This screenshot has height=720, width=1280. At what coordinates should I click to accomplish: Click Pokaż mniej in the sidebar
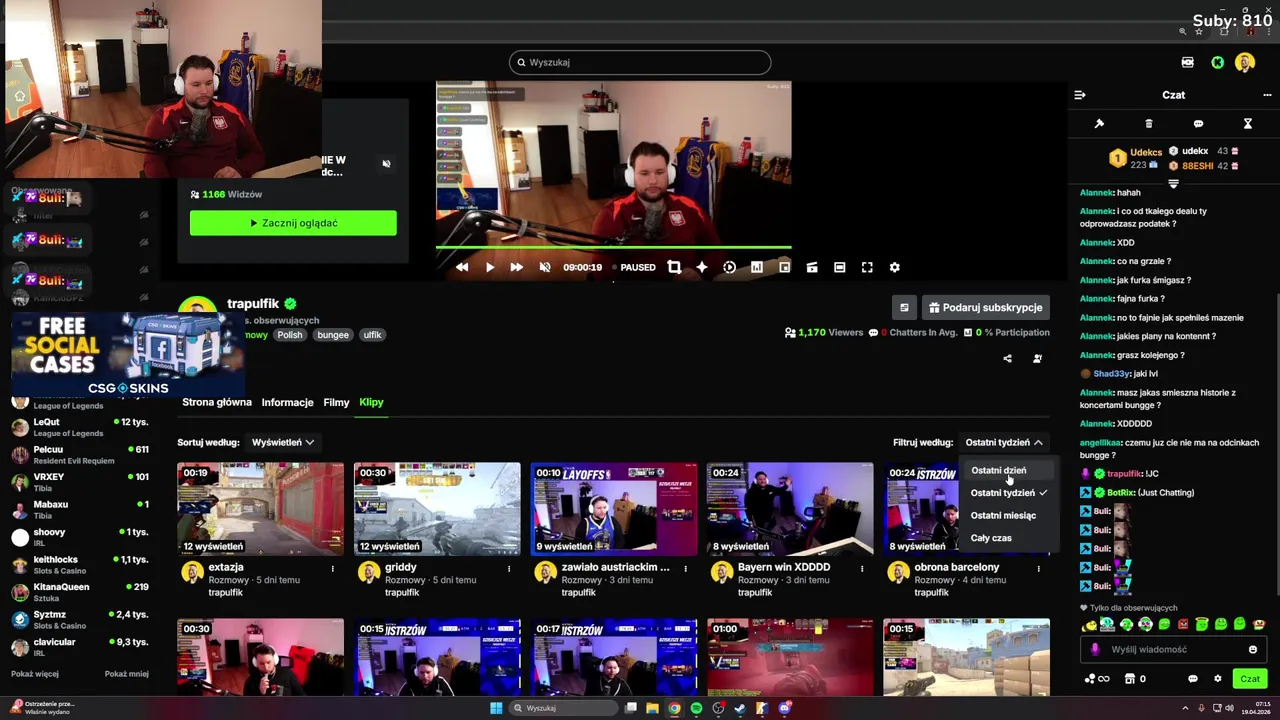click(127, 674)
